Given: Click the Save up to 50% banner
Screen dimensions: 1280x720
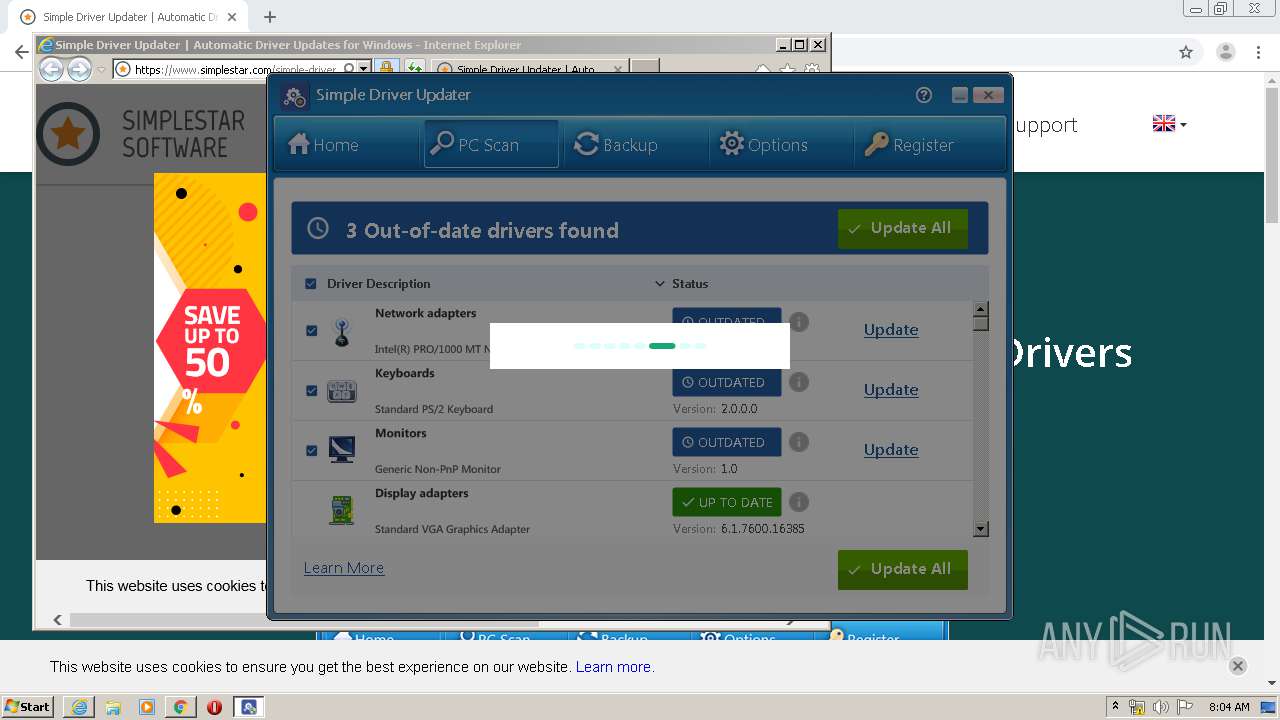Looking at the screenshot, I should coord(210,347).
